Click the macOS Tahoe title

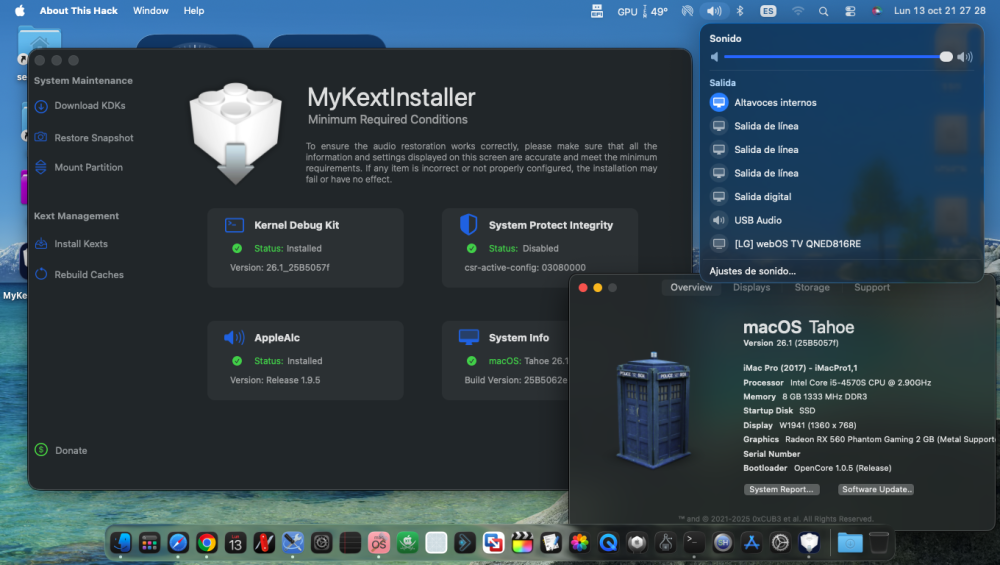point(798,327)
